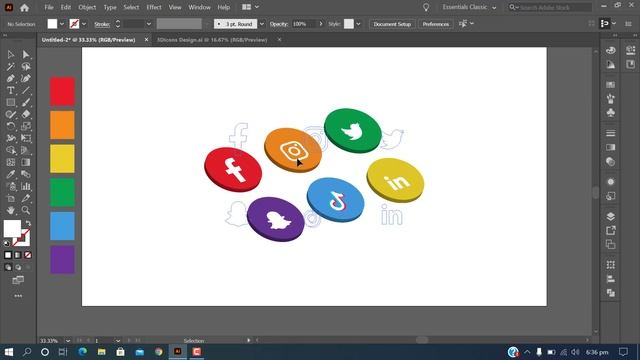Select the Gradient tool
The width and height of the screenshot is (640, 360).
point(26,162)
